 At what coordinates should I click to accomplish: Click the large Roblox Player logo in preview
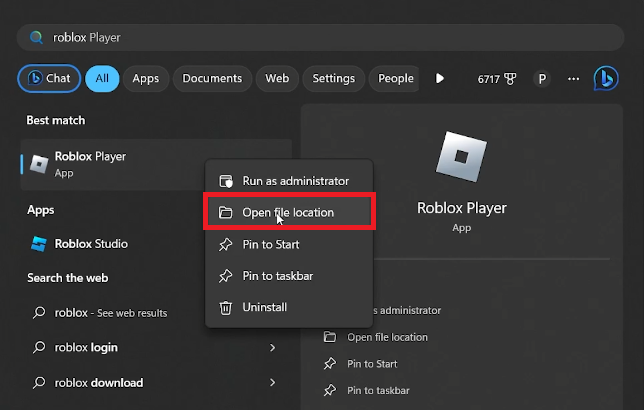[x=461, y=159]
